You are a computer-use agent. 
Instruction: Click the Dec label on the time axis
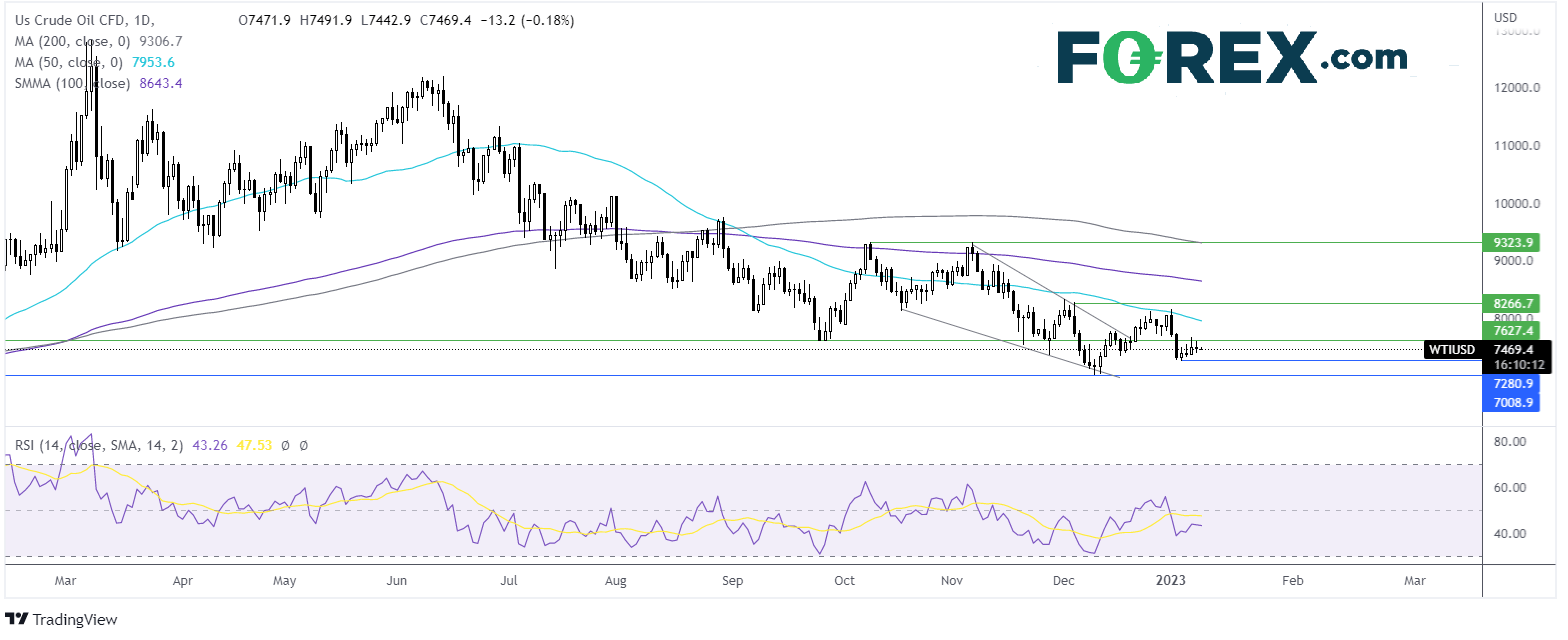(1064, 580)
